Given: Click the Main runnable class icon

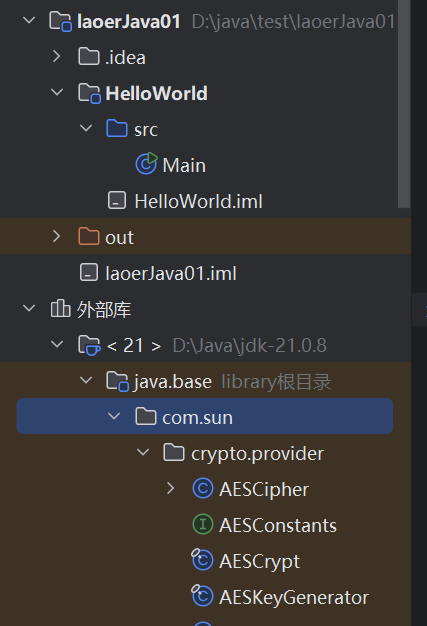Looking at the screenshot, I should click(x=146, y=164).
